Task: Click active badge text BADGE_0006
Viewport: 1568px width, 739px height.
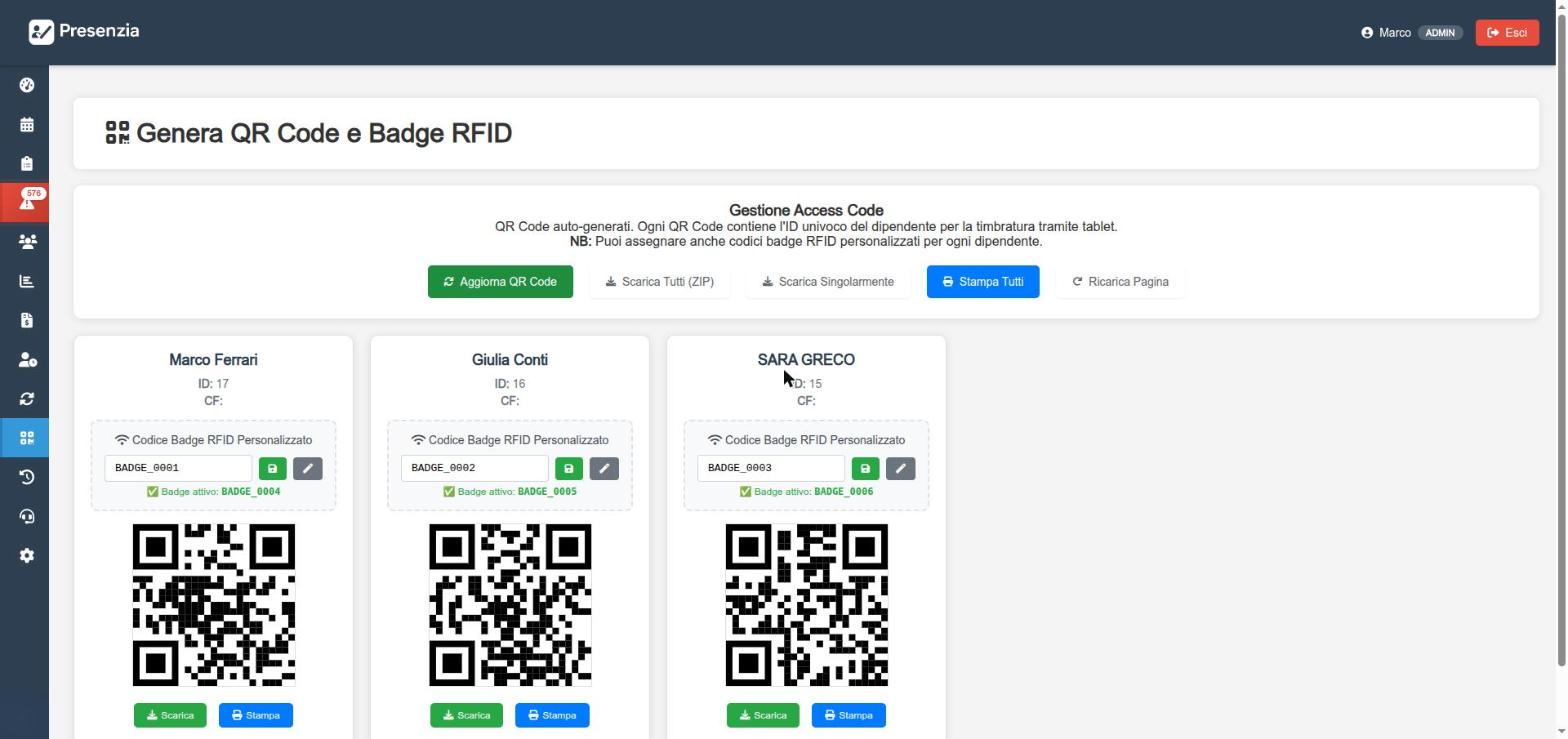Action: 844,492
